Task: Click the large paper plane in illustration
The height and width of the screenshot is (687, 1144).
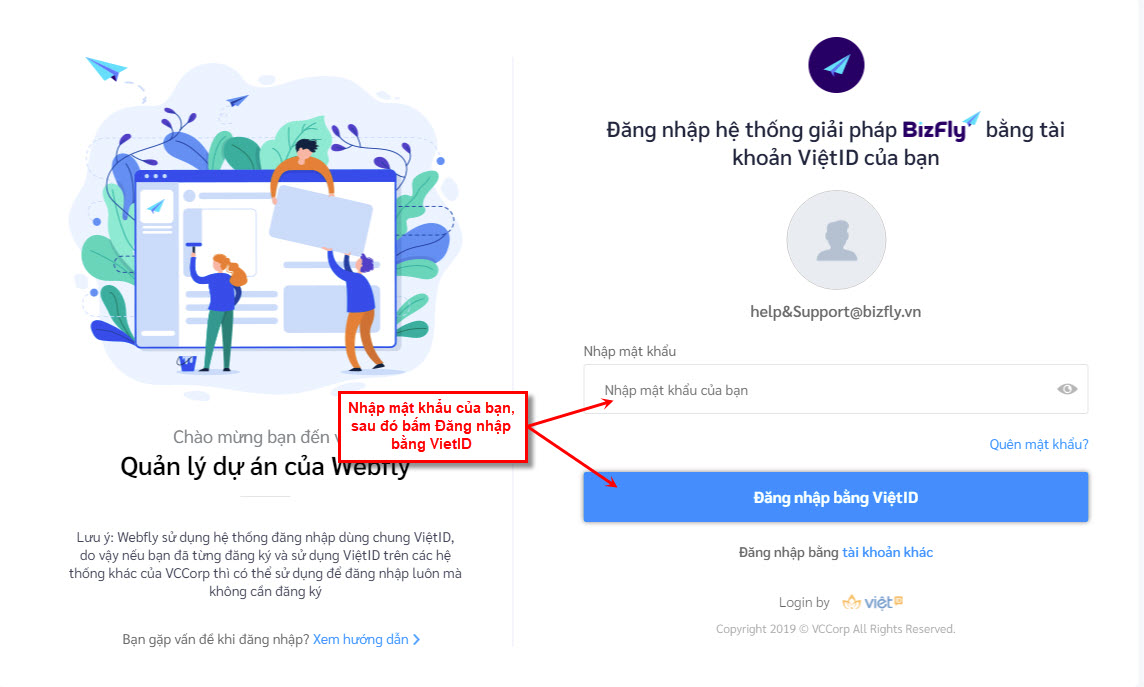Action: (107, 69)
